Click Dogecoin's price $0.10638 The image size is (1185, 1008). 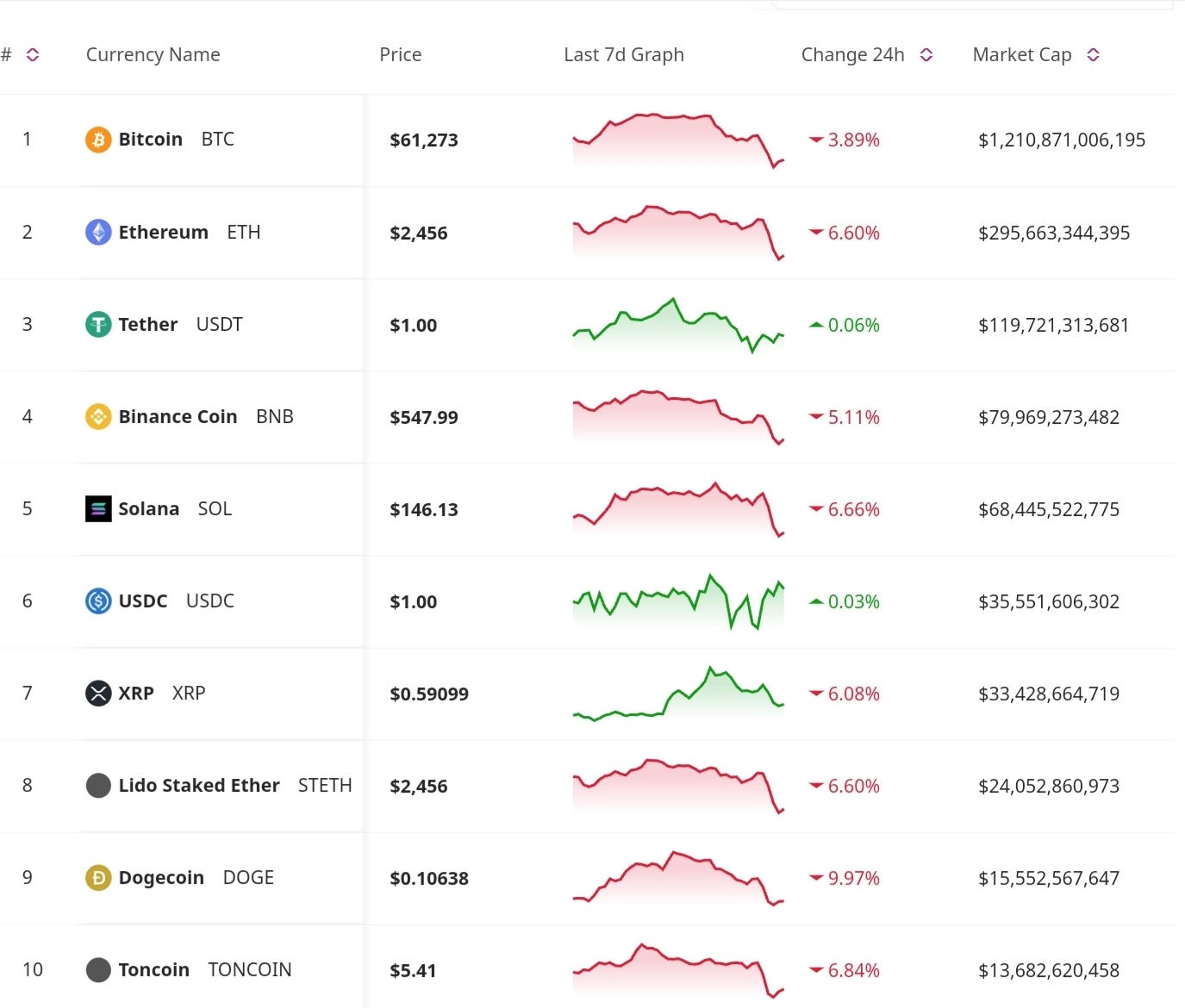click(x=429, y=879)
